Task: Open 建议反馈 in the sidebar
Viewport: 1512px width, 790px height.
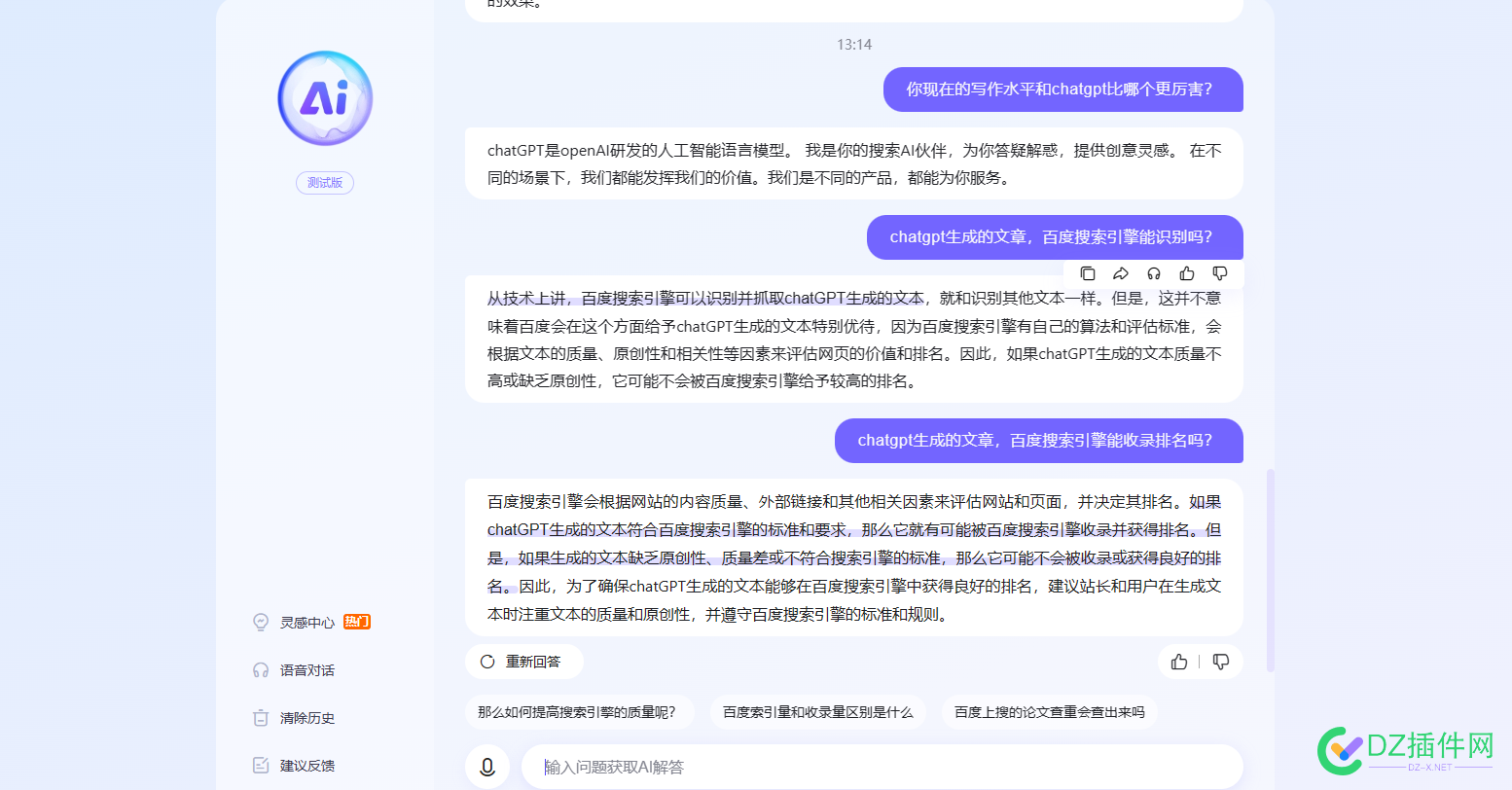Action: pyautogui.click(x=294, y=766)
